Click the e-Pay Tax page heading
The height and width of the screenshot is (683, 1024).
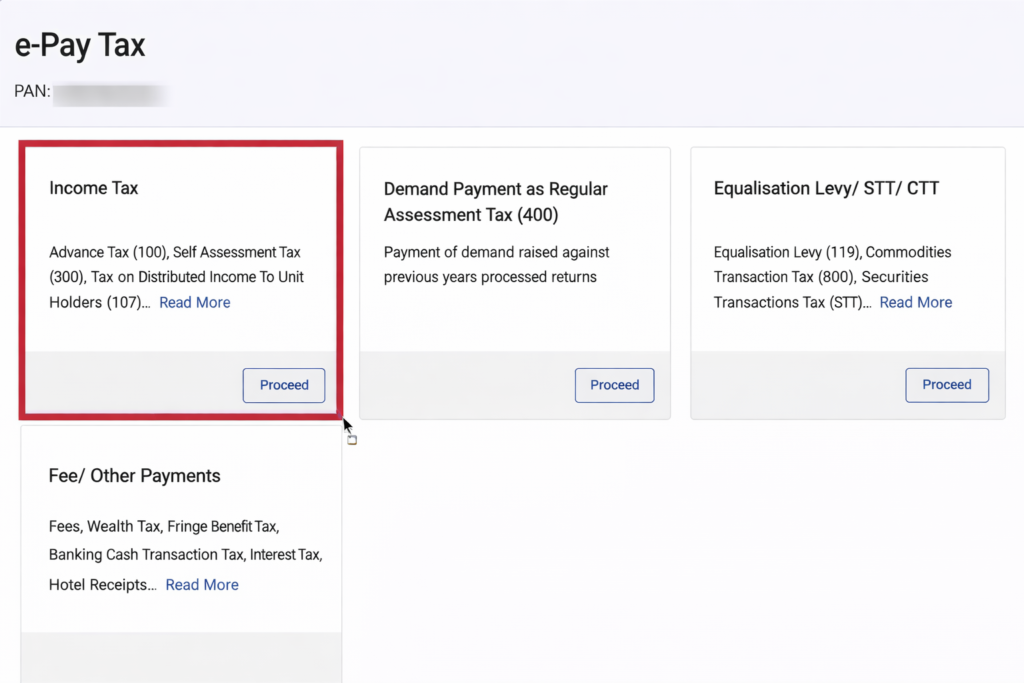(80, 45)
